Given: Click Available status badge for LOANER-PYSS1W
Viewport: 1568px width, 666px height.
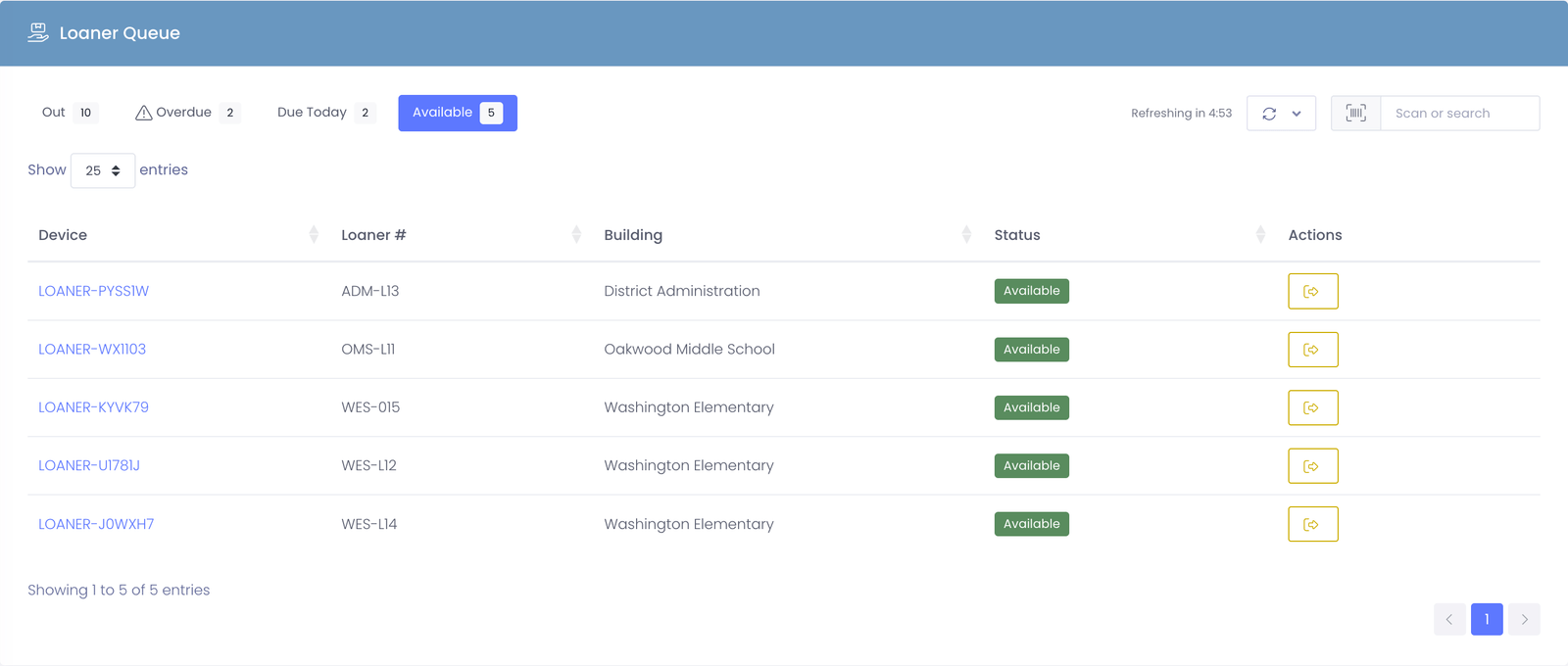Looking at the screenshot, I should pos(1032,291).
